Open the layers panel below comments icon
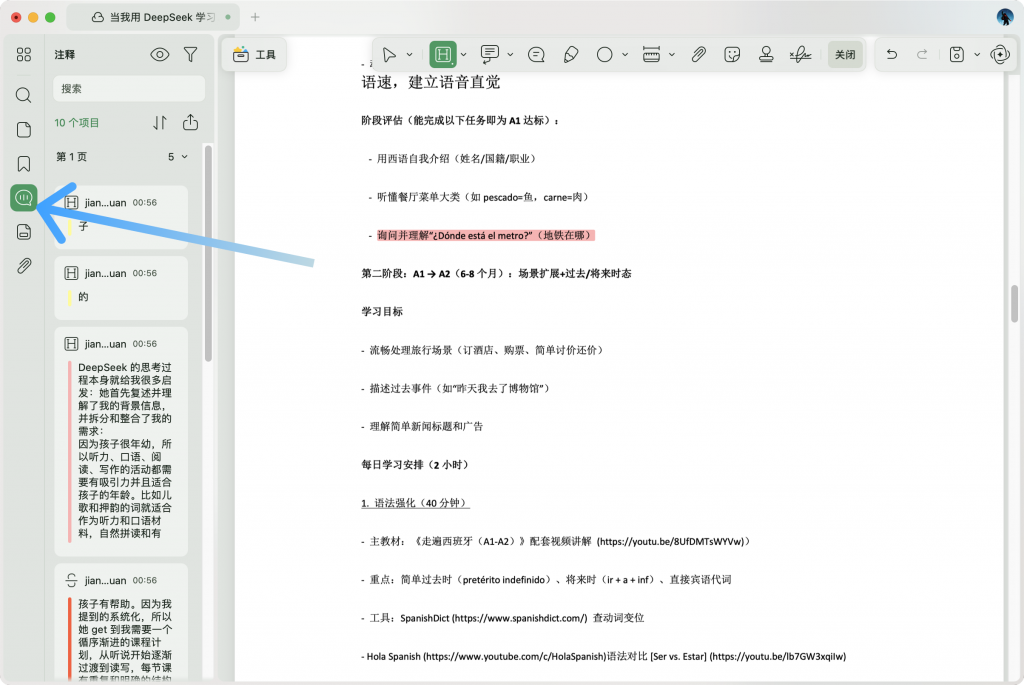 click(24, 232)
